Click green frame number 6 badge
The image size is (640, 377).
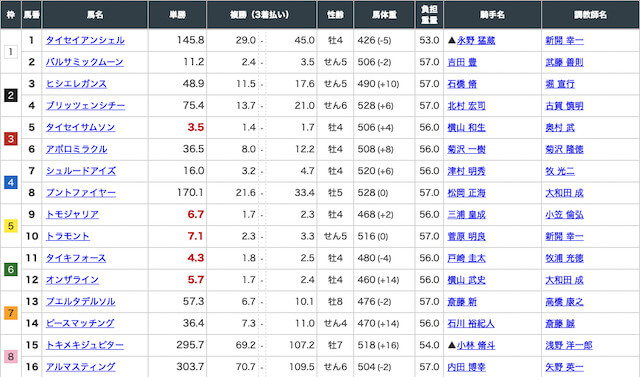click(11, 269)
